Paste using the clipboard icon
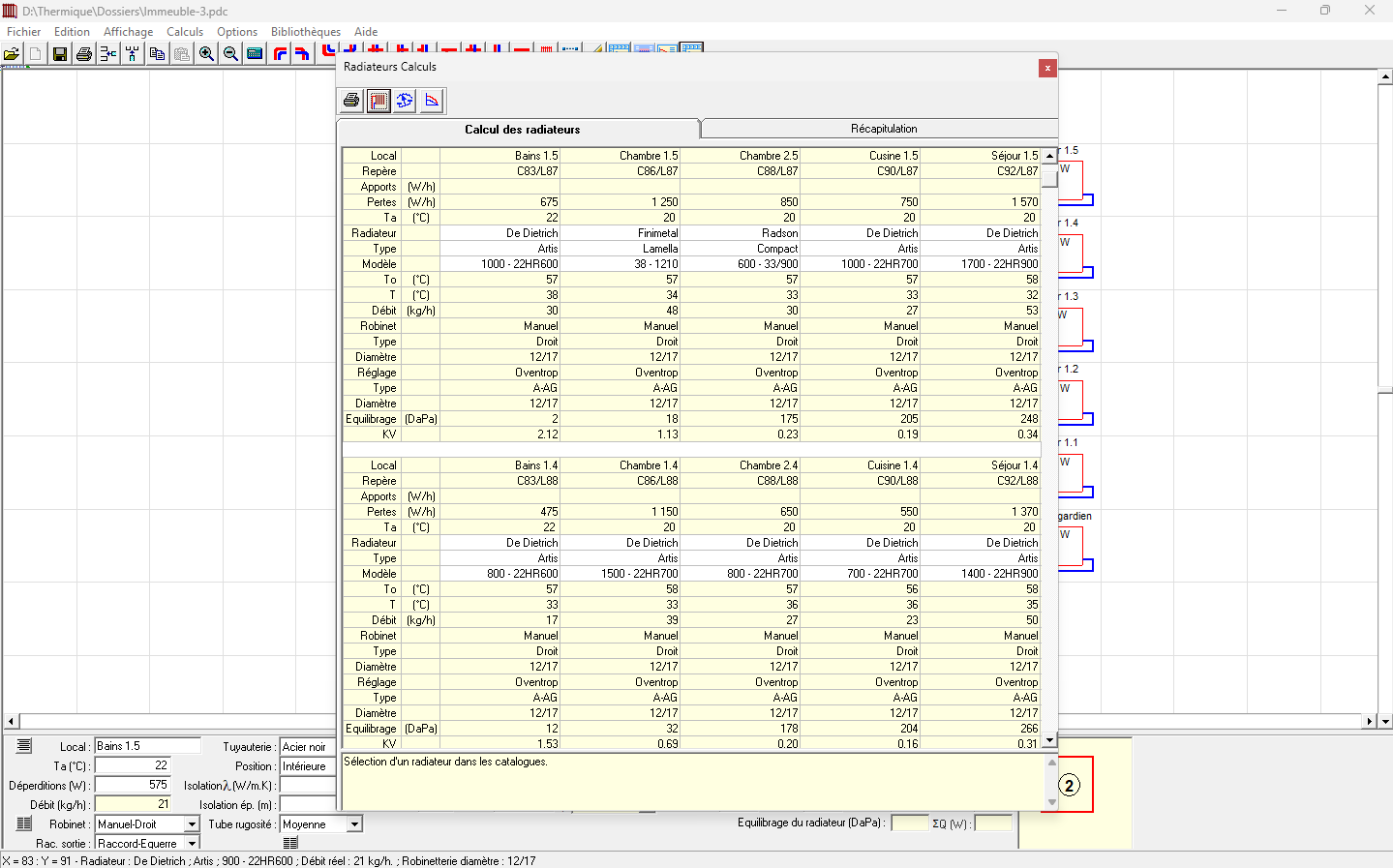This screenshot has height=868, width=1393. point(181,53)
